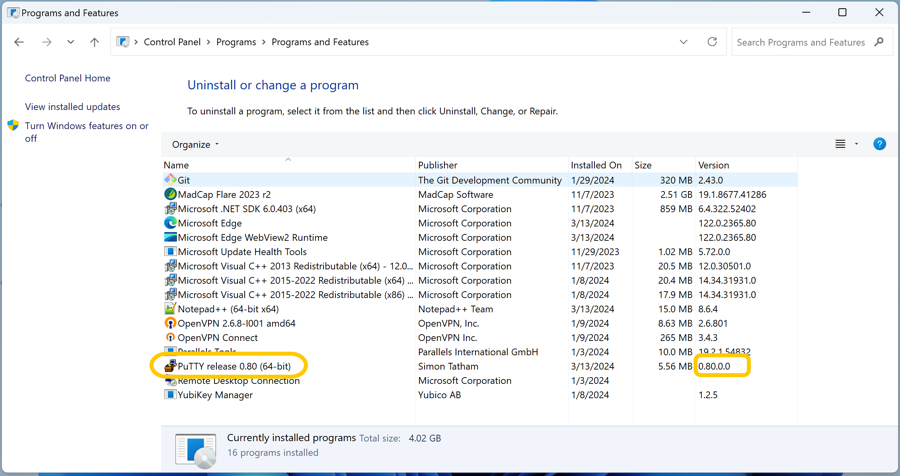Click the address bar Control Panel icon
Image resolution: width=900 pixels, height=476 pixels.
(x=123, y=42)
